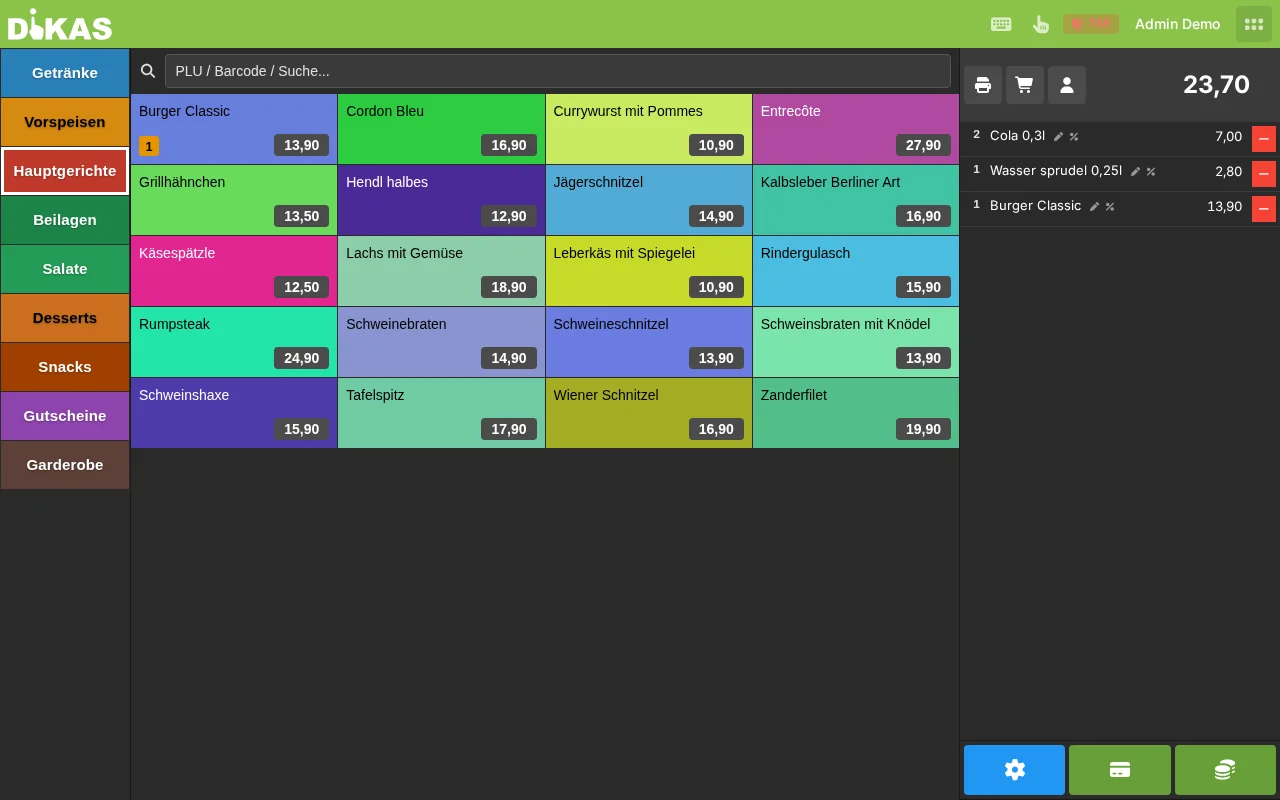Viewport: 1280px width, 800px height.
Task: Open the Gutscheine category
Action: pyautogui.click(x=65, y=416)
